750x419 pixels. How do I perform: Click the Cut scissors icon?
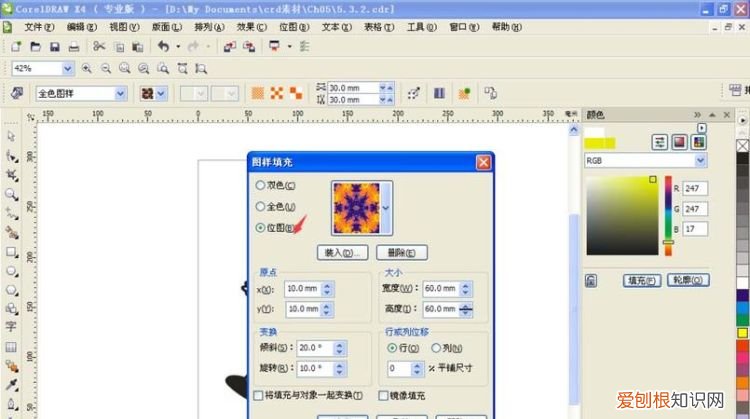click(x=99, y=46)
